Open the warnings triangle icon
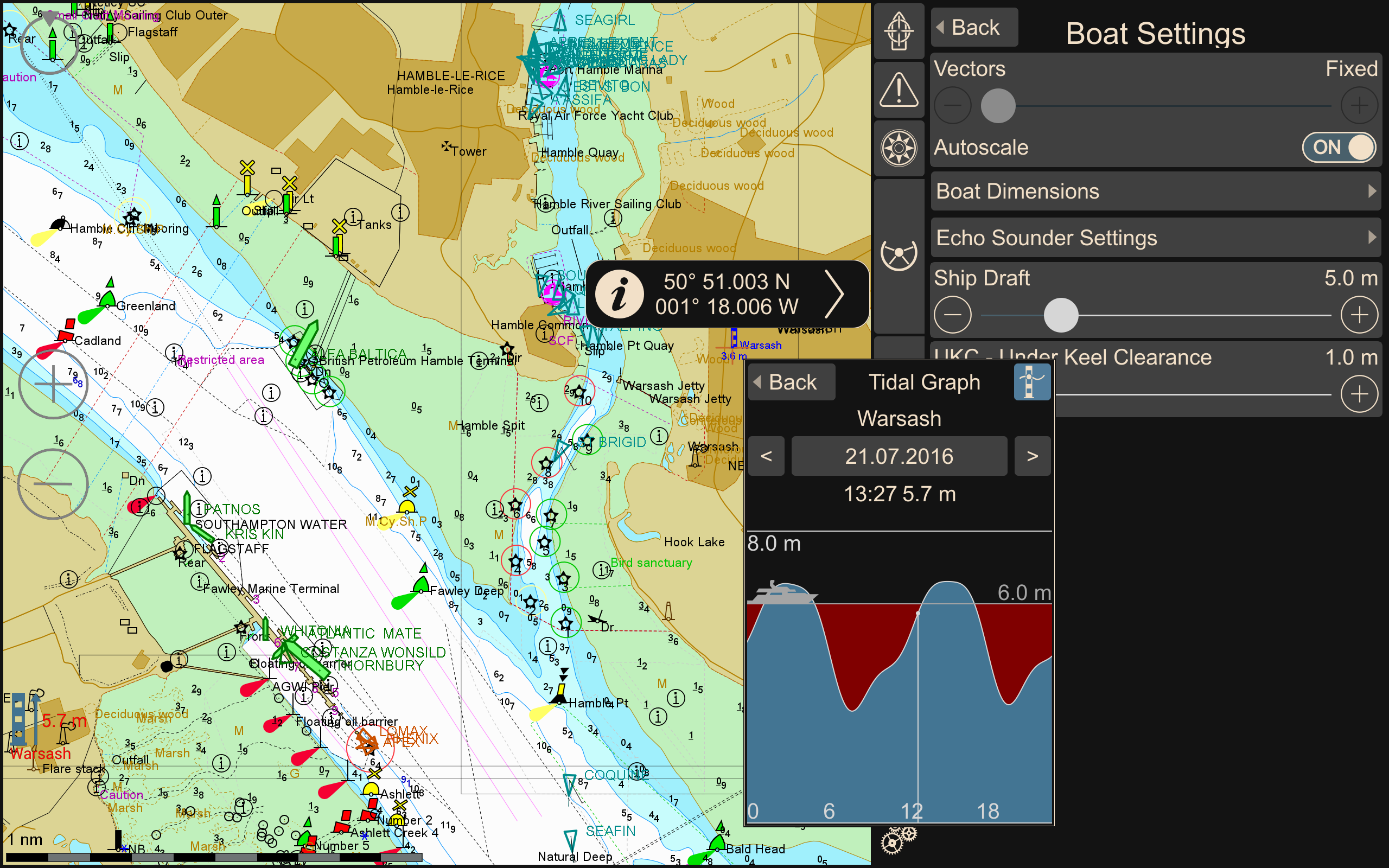Image resolution: width=1389 pixels, height=868 pixels. point(899,90)
